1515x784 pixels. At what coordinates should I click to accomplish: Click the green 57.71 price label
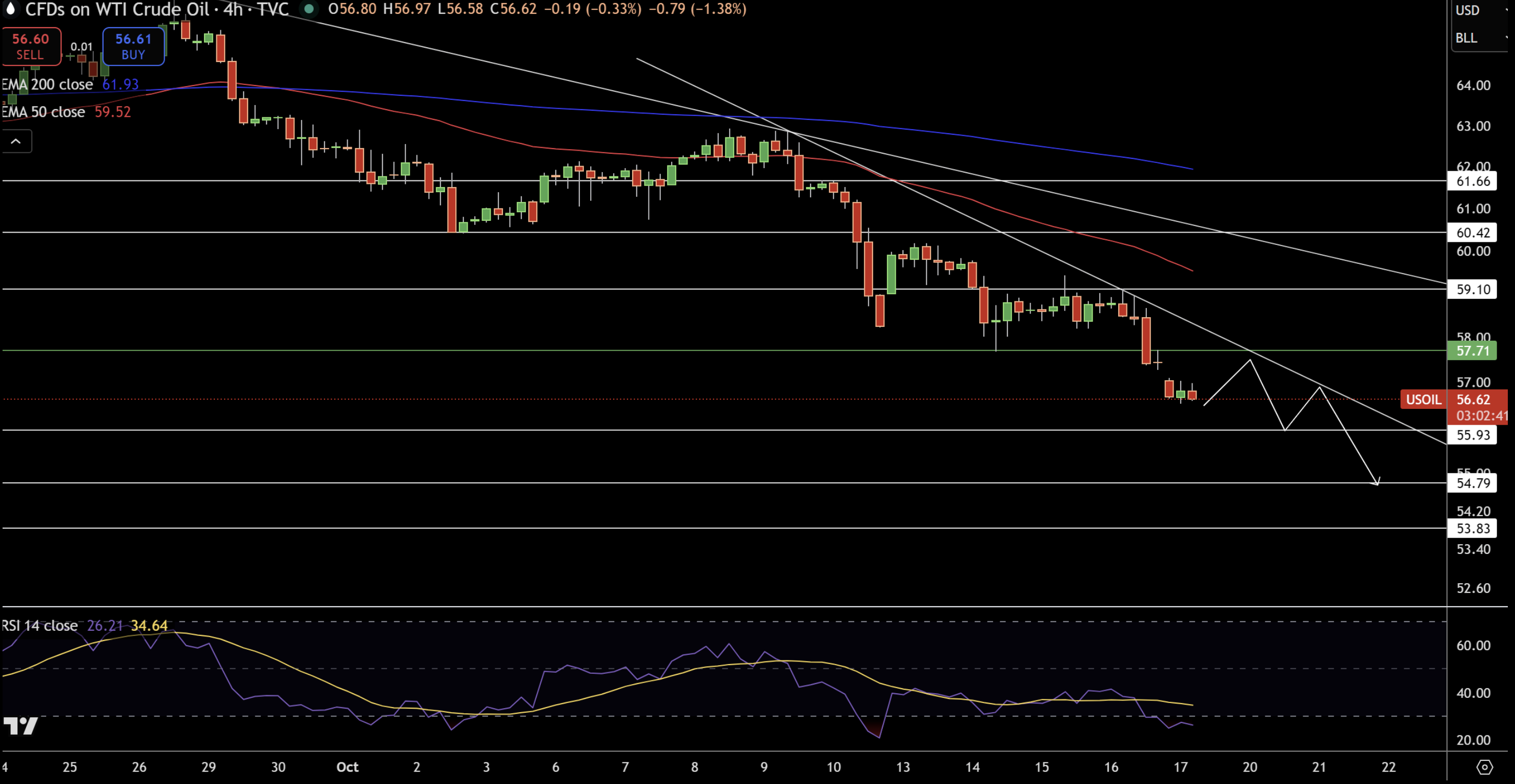tap(1472, 351)
